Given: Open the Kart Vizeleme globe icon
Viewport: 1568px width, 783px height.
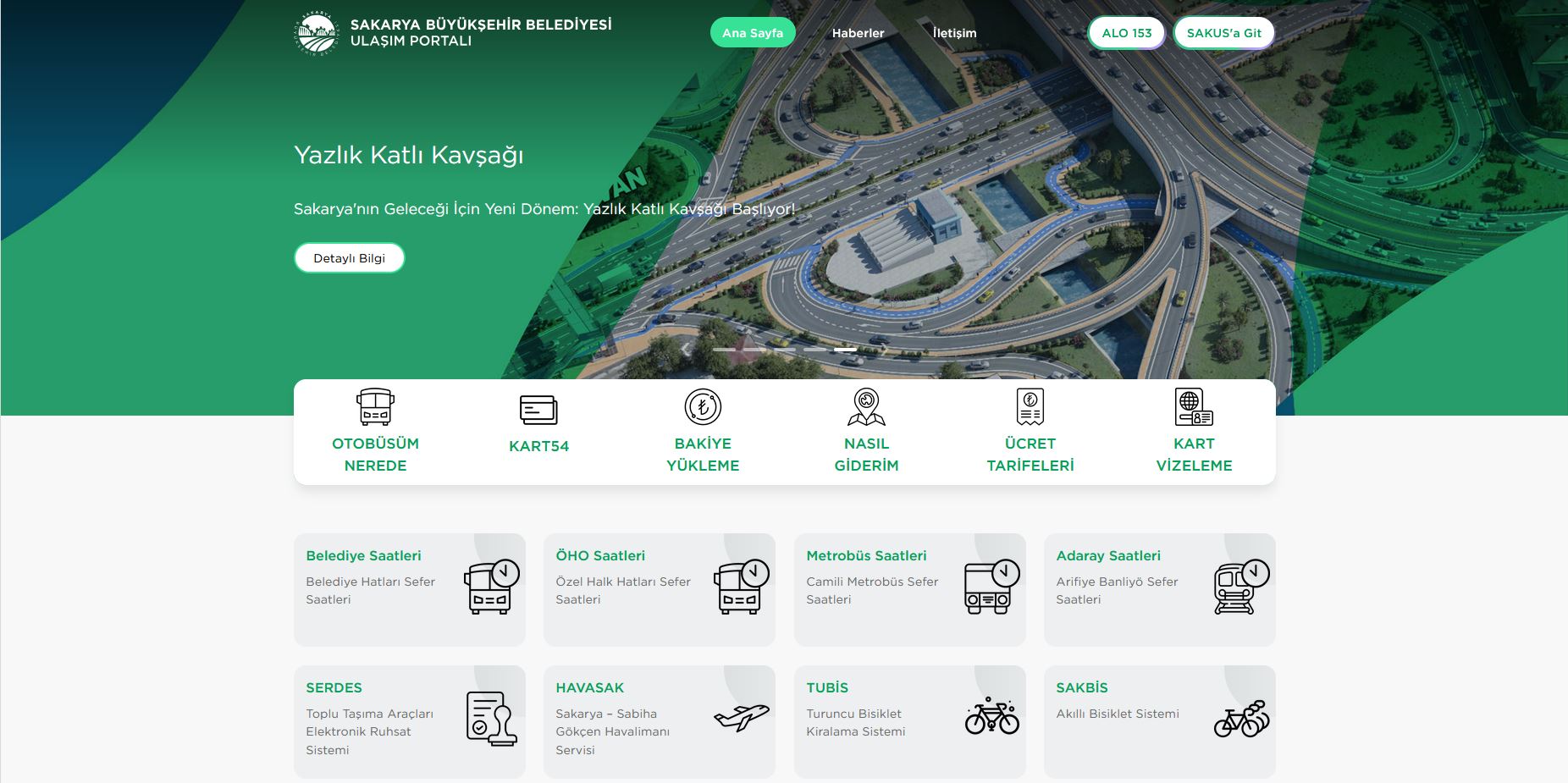Looking at the screenshot, I should (x=1194, y=407).
